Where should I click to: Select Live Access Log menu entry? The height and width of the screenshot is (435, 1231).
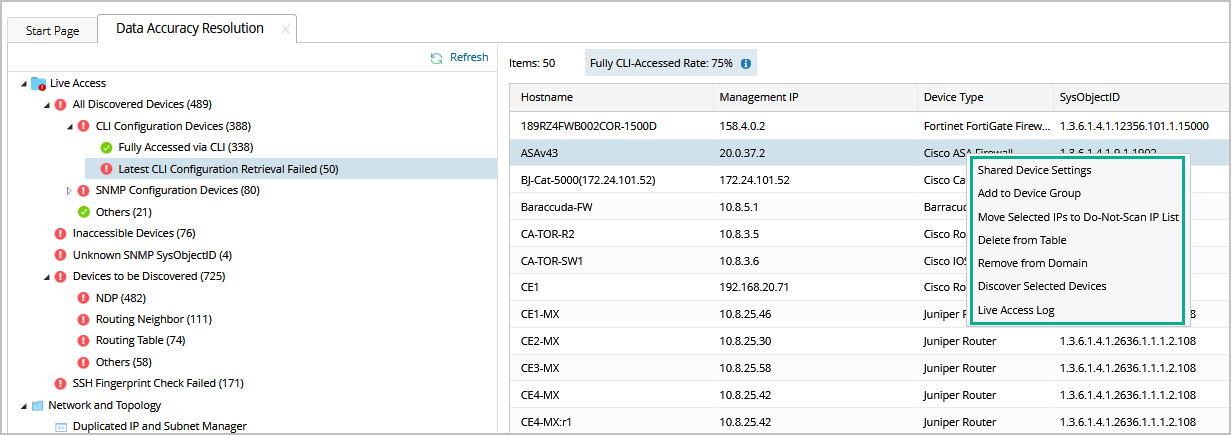pyautogui.click(x=1016, y=310)
